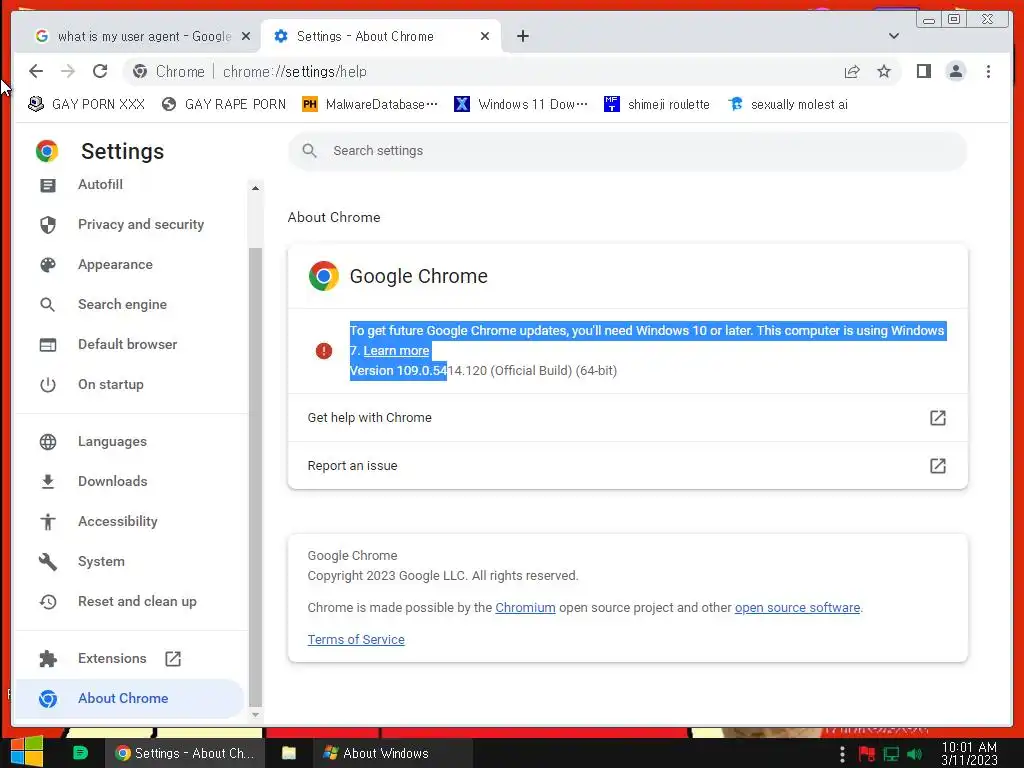This screenshot has width=1024, height=768.
Task: Click the network monitor tray icon
Action: tap(891, 754)
